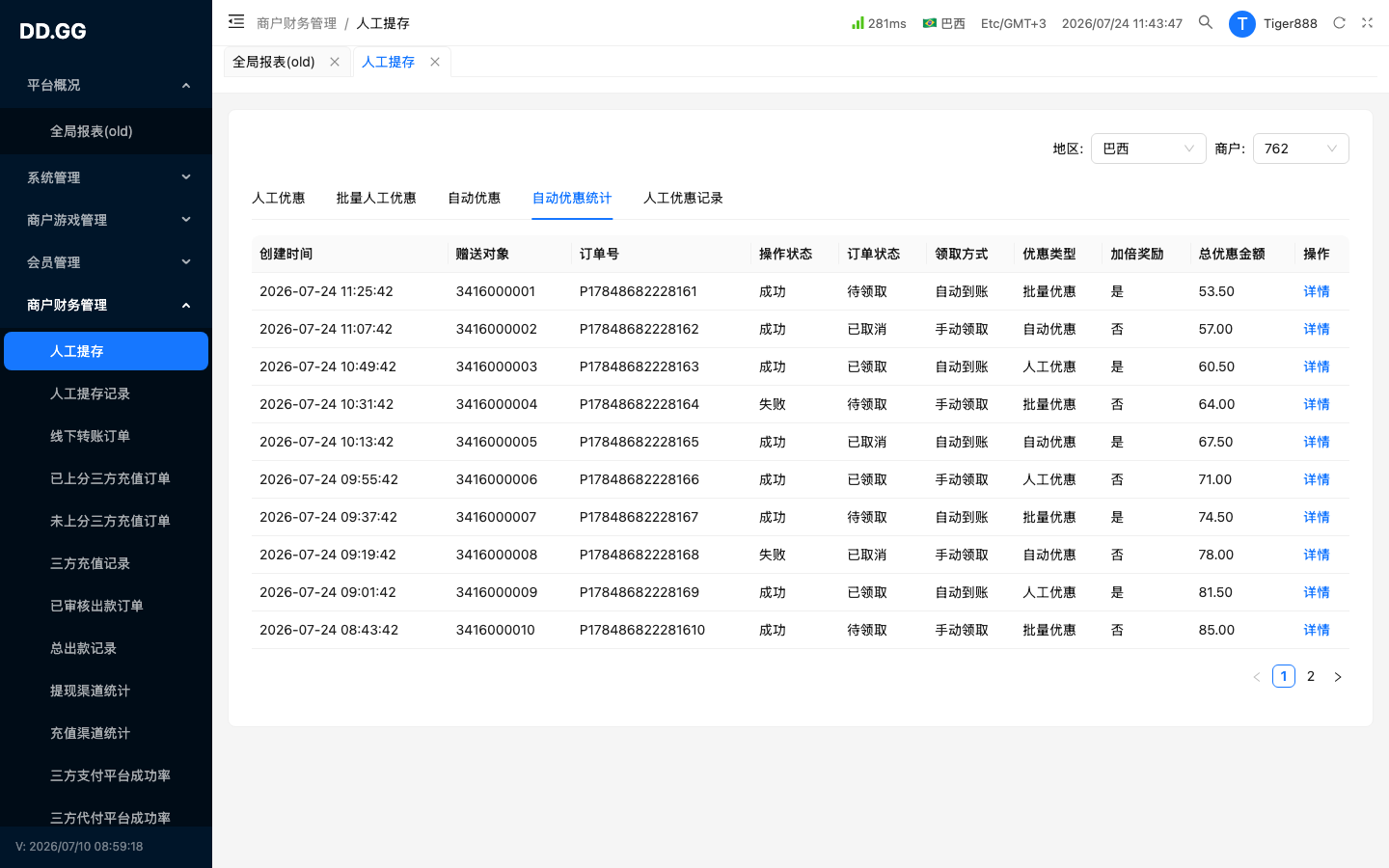Screen dimensions: 1389x868
Task: Activate the 人工提存 page tab
Action: click(x=388, y=62)
